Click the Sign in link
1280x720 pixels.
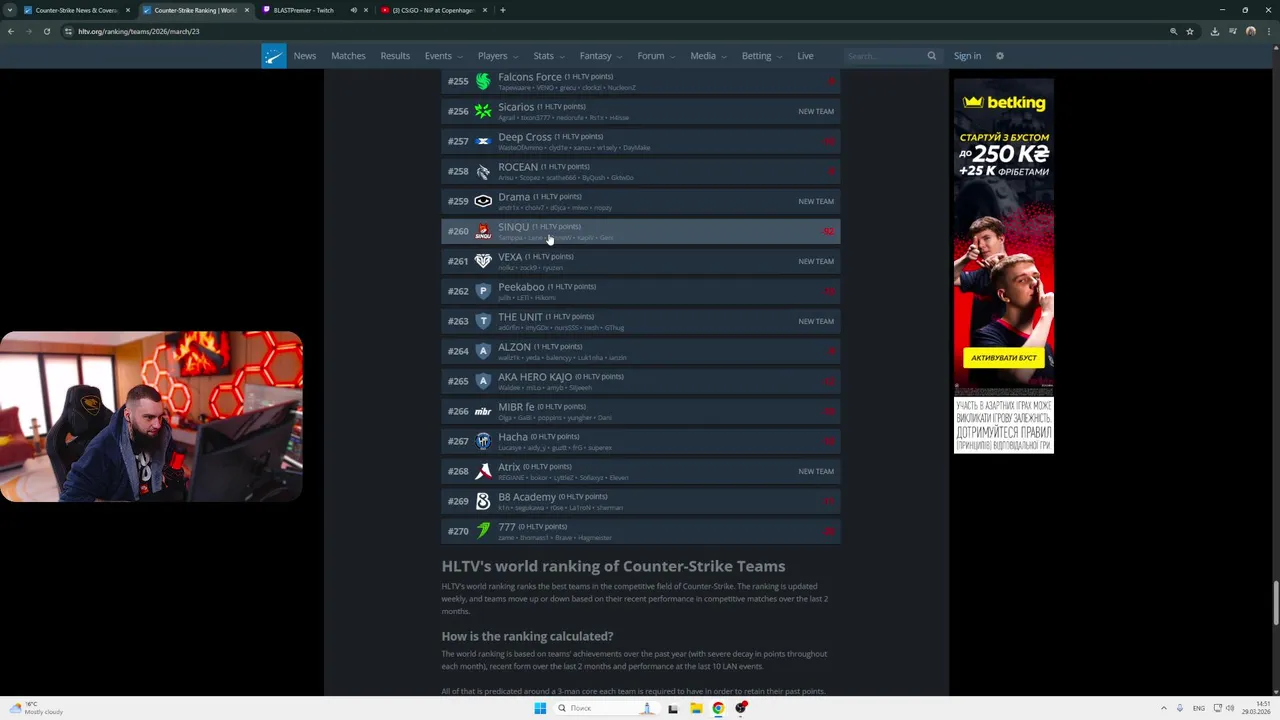click(967, 56)
